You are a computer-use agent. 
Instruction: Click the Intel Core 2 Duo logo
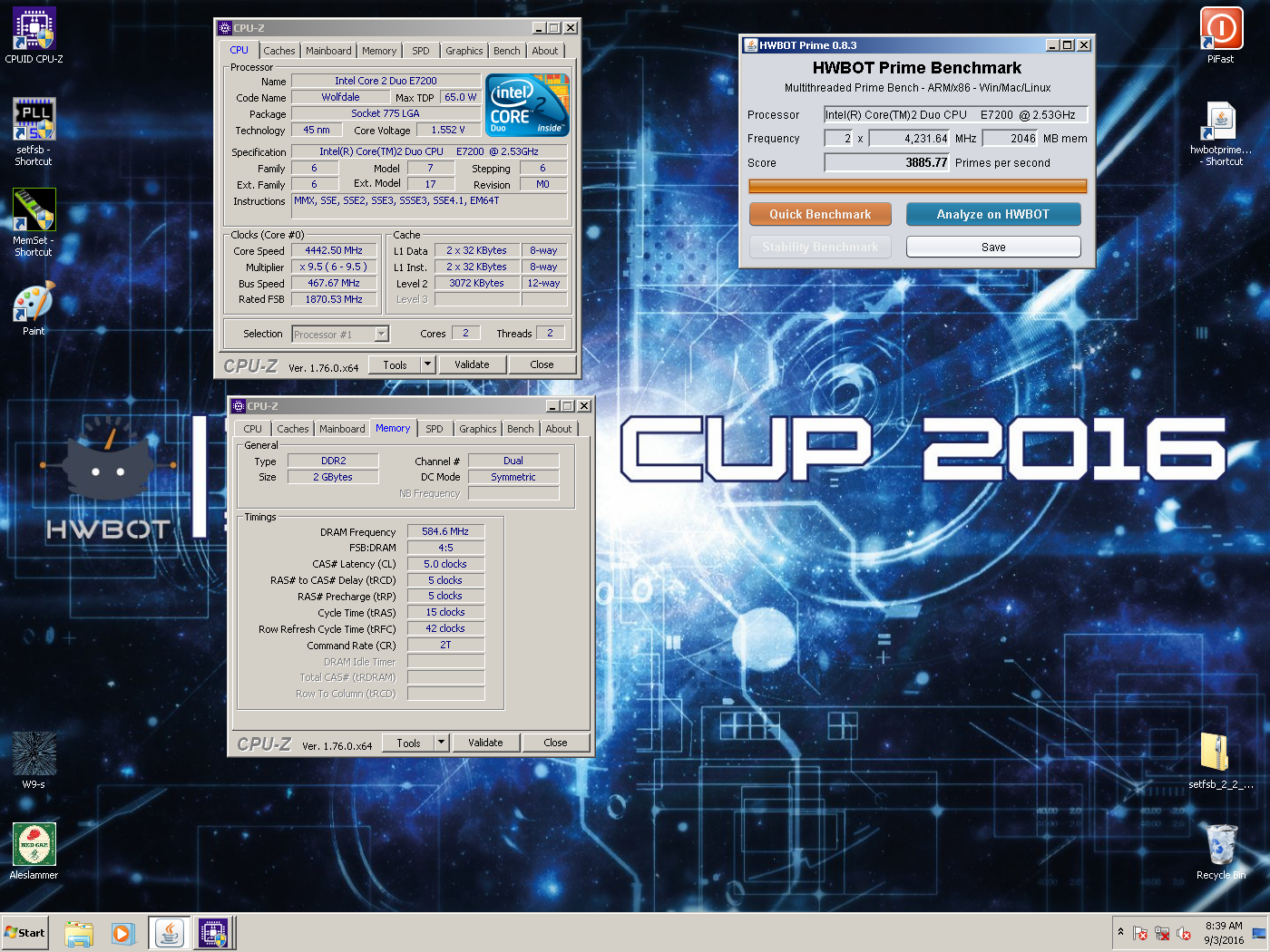pos(527,104)
